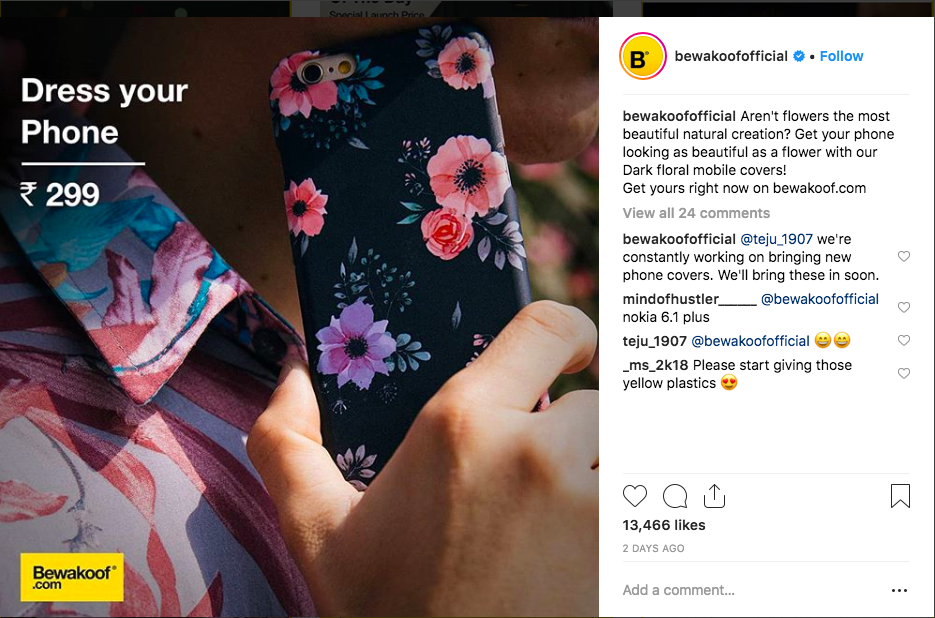Click the blue verified badge

(x=798, y=56)
